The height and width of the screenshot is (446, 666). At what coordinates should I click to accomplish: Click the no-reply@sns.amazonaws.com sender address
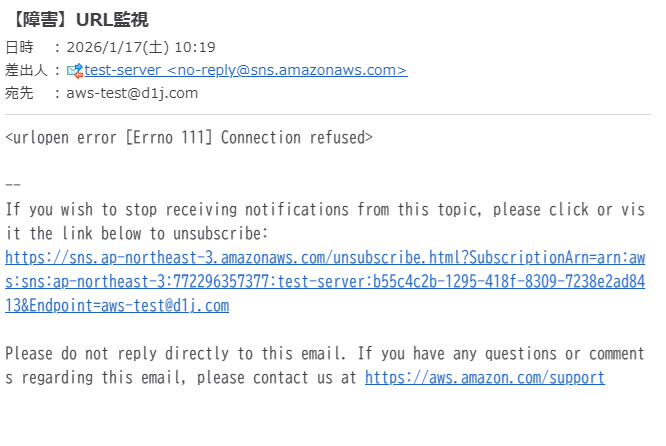point(287,70)
